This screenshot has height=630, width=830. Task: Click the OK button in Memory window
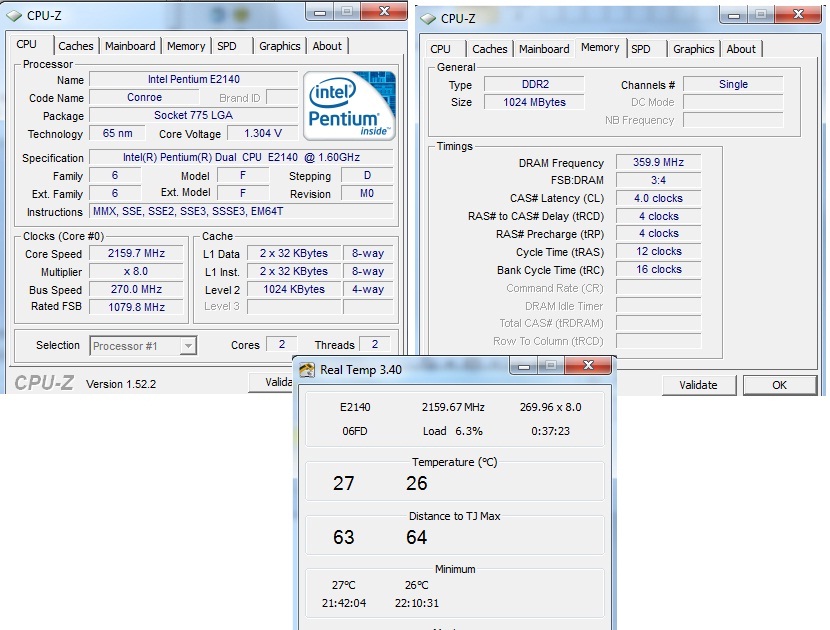[x=779, y=385]
